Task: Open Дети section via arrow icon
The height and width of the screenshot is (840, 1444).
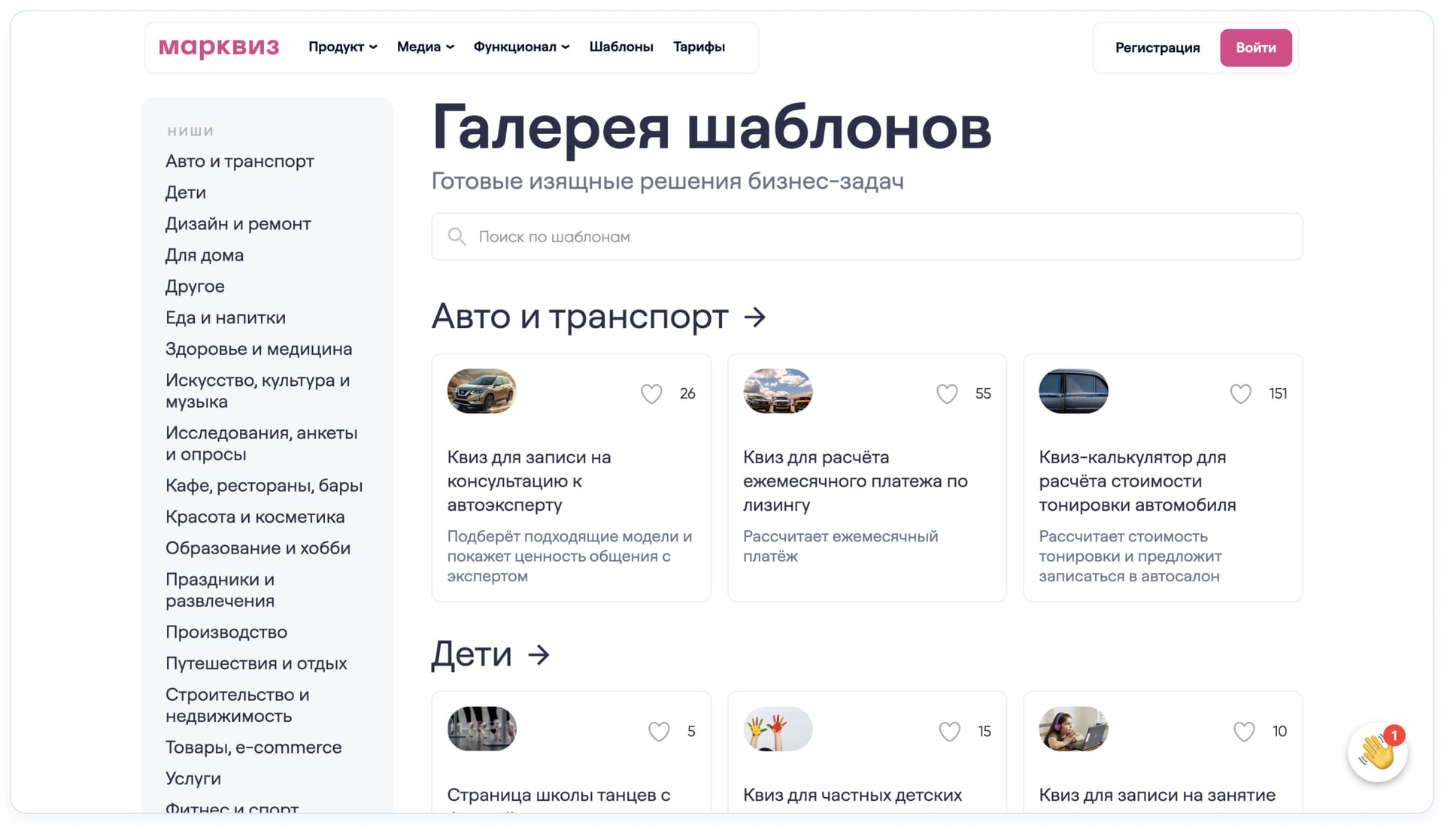Action: tap(538, 654)
